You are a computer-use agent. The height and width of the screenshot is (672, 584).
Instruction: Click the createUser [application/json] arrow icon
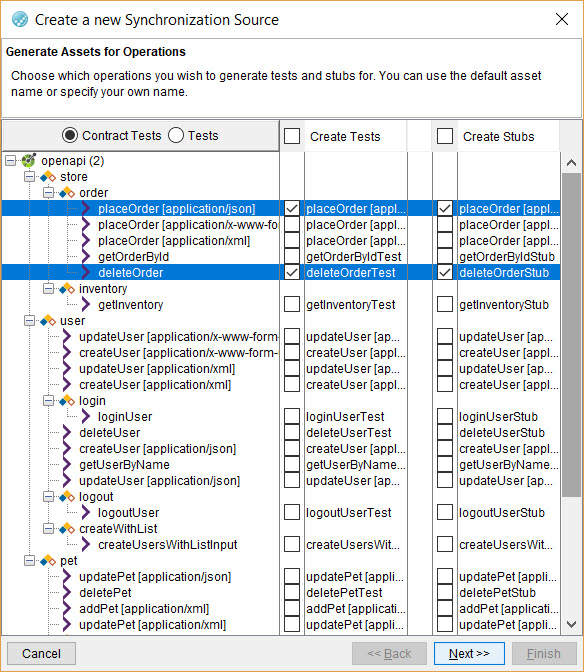tap(67, 449)
